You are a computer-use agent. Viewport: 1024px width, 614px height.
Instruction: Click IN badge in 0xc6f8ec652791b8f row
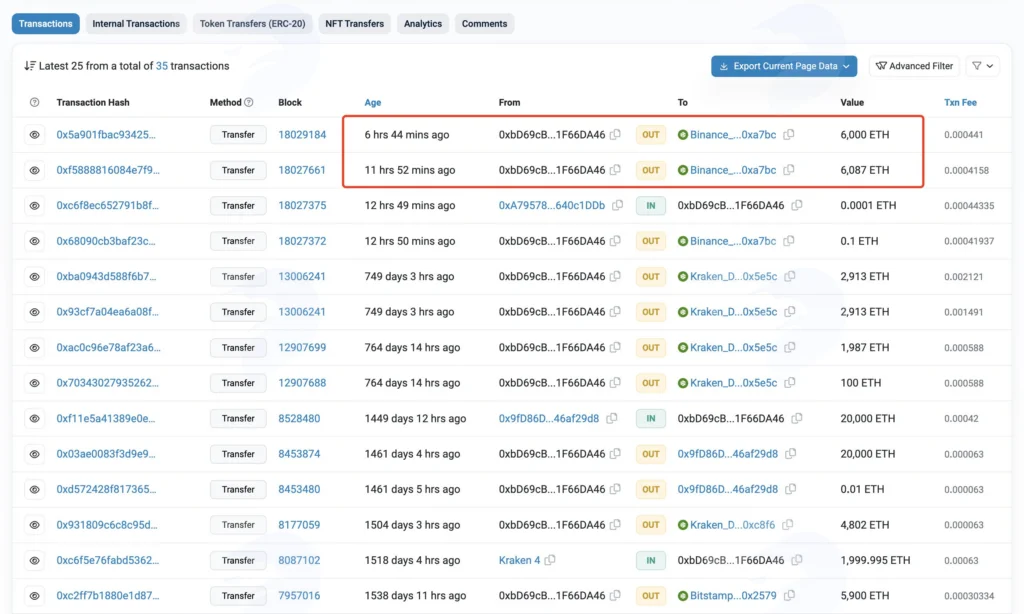[x=650, y=205]
